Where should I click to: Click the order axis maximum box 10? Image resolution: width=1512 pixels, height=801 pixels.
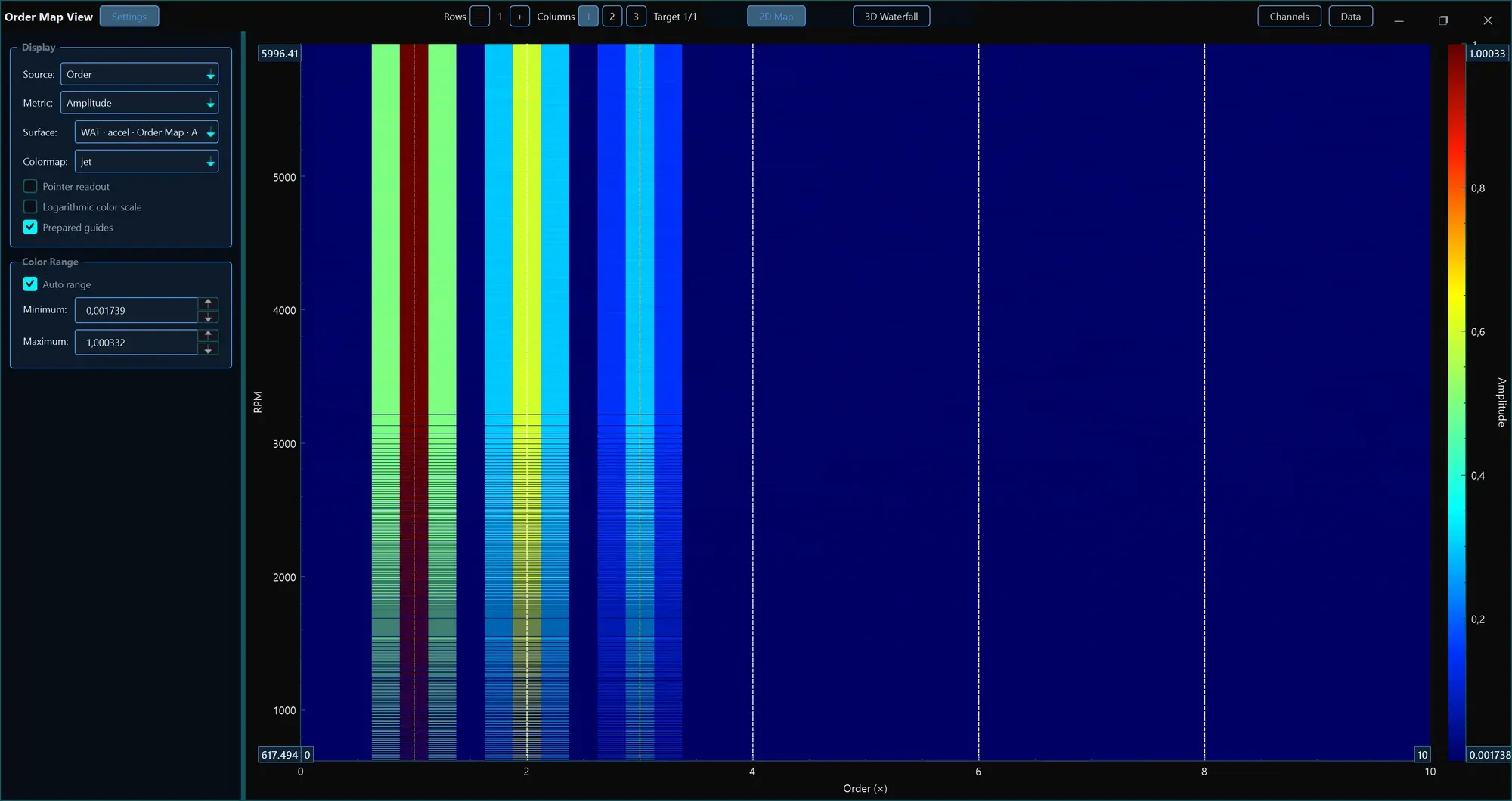point(1422,755)
